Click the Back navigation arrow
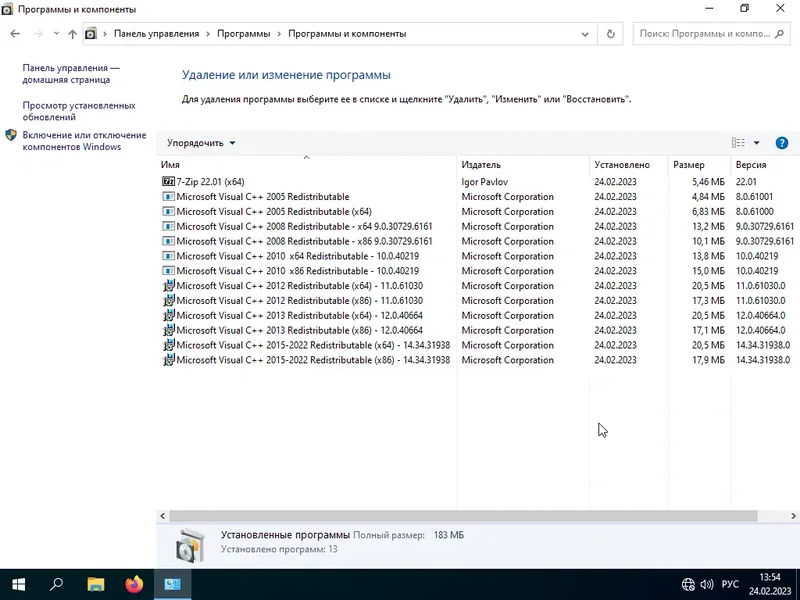The image size is (800, 600). pyautogui.click(x=15, y=33)
